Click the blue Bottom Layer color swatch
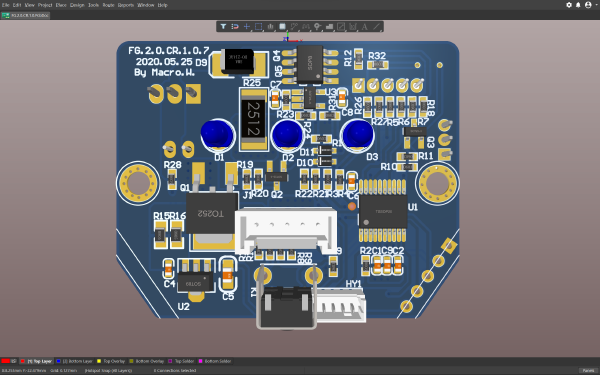This screenshot has width=600, height=375. tap(59, 361)
